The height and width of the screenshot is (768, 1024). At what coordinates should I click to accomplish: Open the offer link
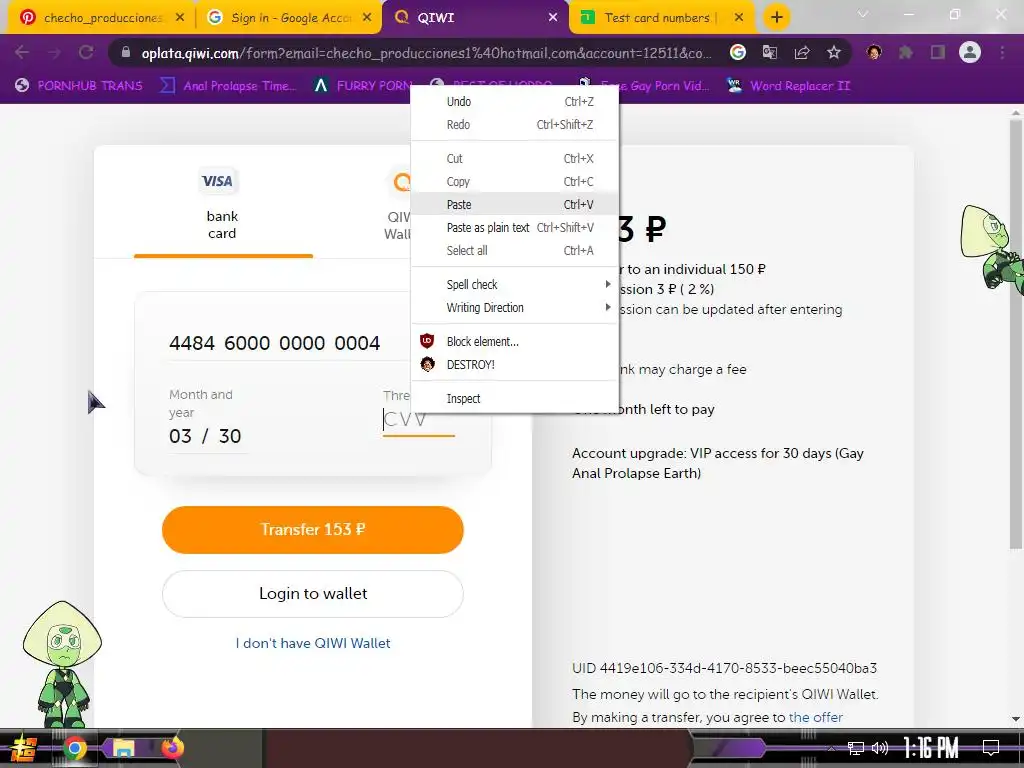point(816,717)
